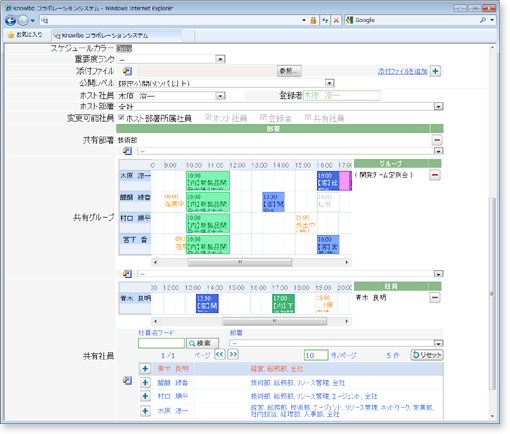Toggle the disabled 共有社員 checkbox
Screen dimensions: 510x434
pyautogui.click(x=308, y=117)
